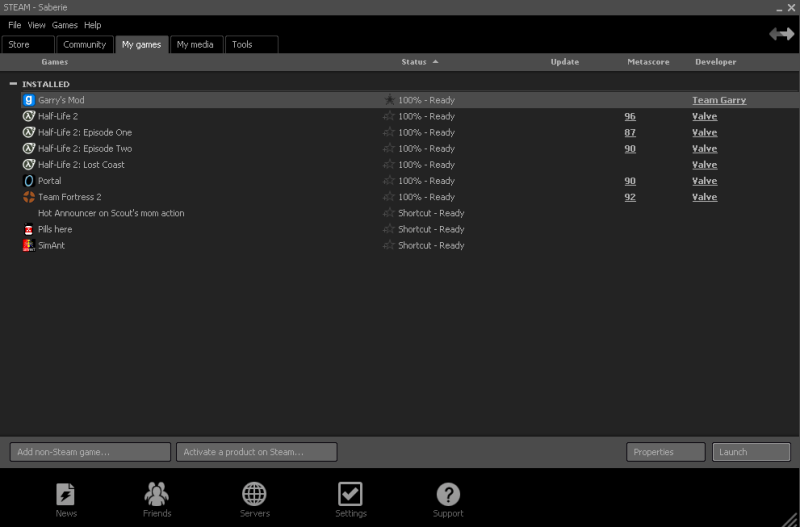The width and height of the screenshot is (800, 527).
Task: Toggle favorite star for Garry's Mod
Action: [389, 100]
